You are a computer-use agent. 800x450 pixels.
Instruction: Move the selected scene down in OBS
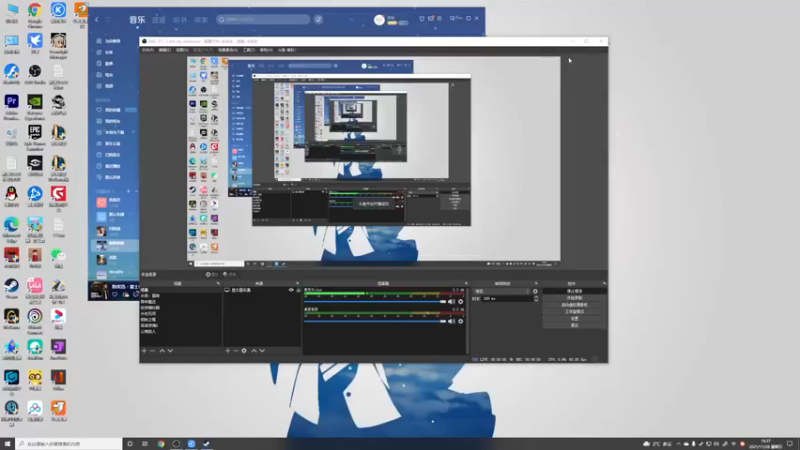(x=170, y=351)
